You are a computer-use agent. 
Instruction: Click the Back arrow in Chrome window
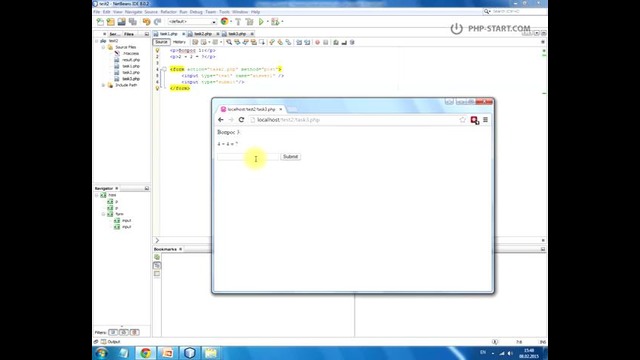coord(221,120)
